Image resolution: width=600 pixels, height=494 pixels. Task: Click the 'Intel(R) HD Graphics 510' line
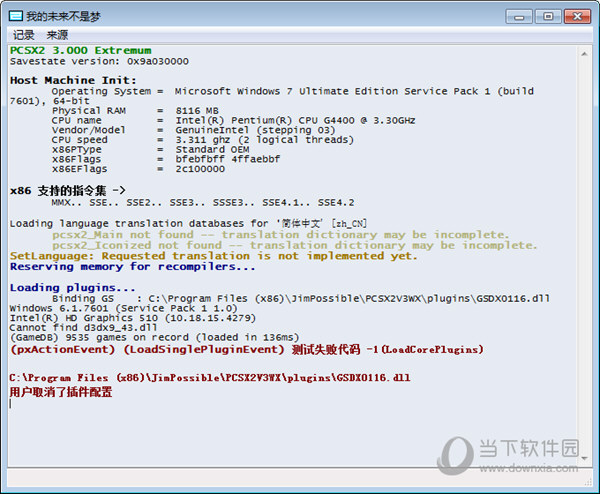[x=132, y=318]
